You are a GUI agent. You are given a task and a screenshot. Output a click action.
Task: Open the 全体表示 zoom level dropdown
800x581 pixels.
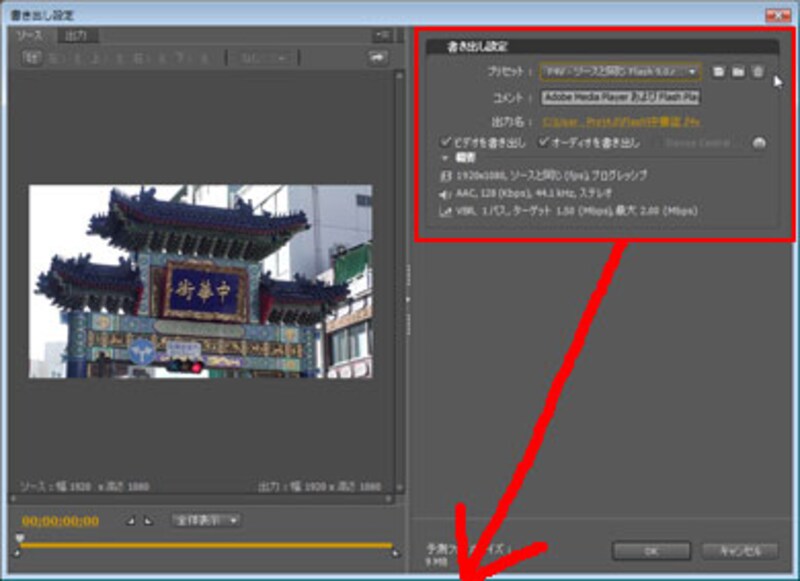pos(206,520)
